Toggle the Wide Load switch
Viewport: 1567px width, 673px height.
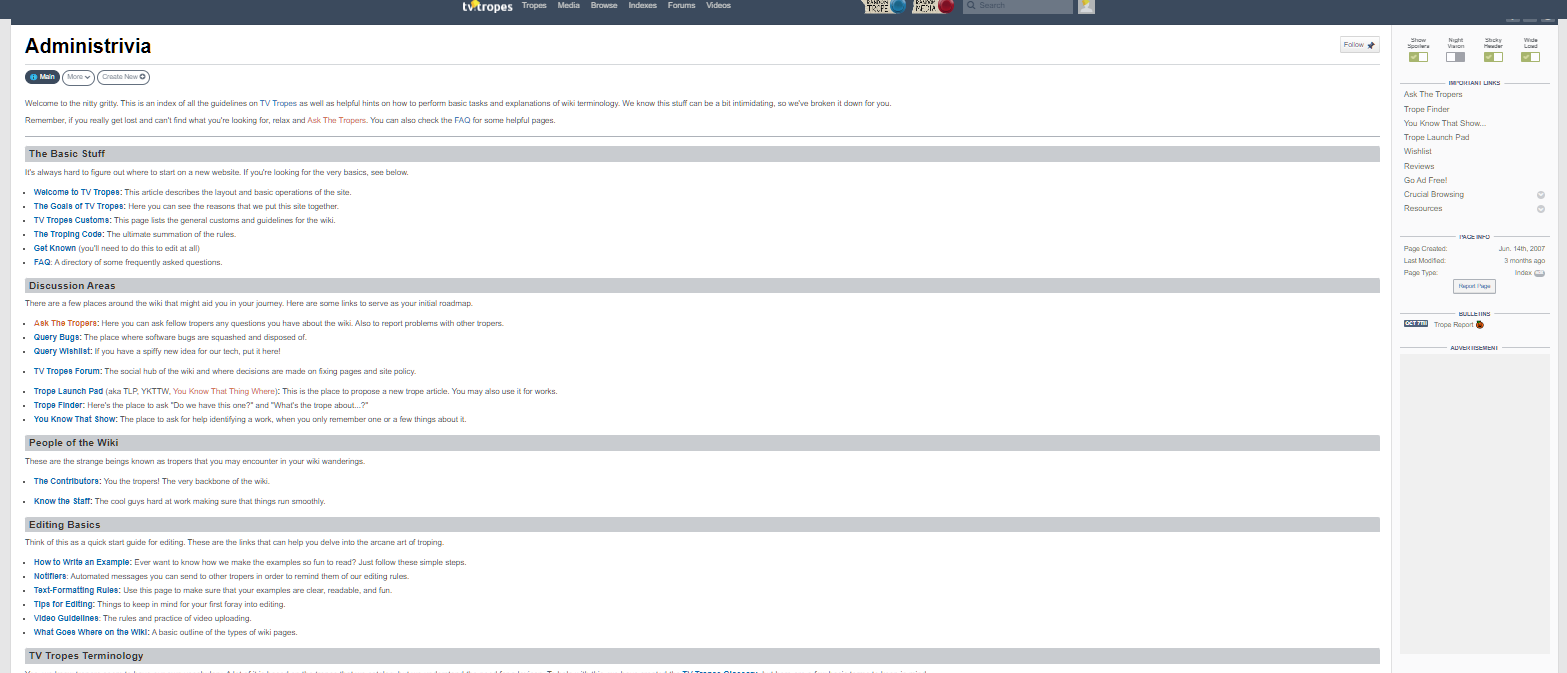[1530, 57]
